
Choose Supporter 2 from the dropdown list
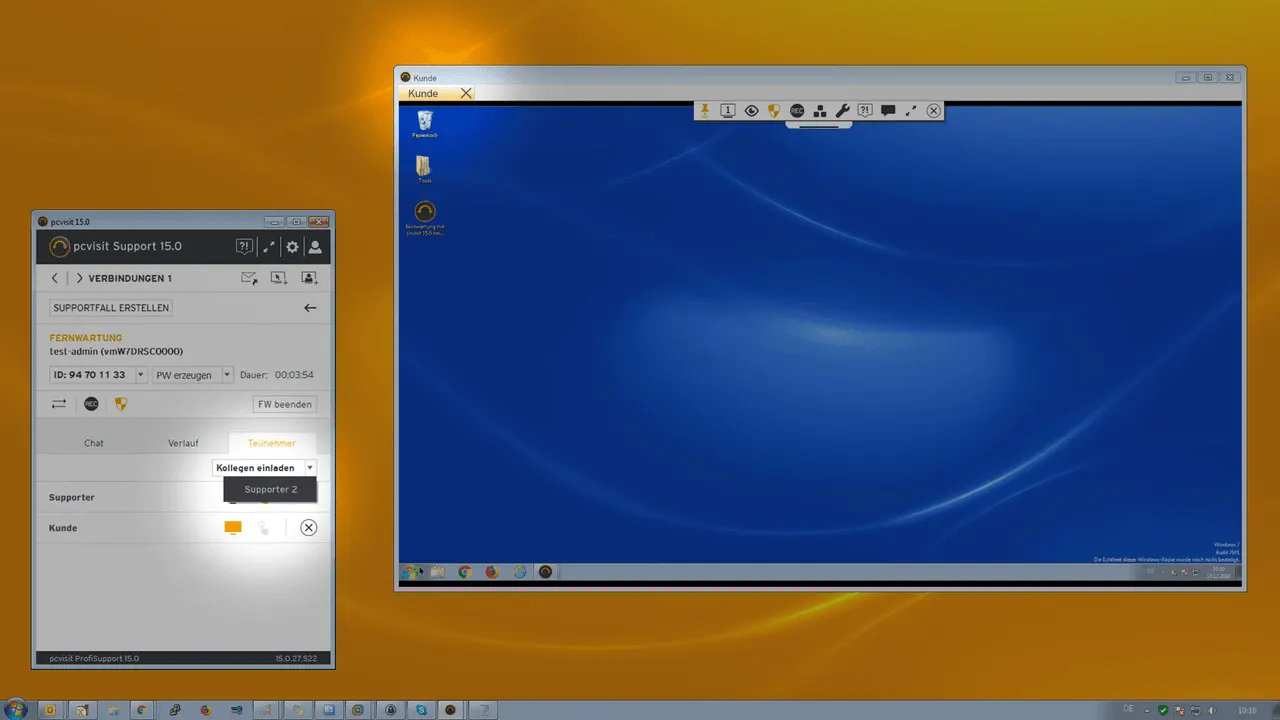tap(270, 489)
